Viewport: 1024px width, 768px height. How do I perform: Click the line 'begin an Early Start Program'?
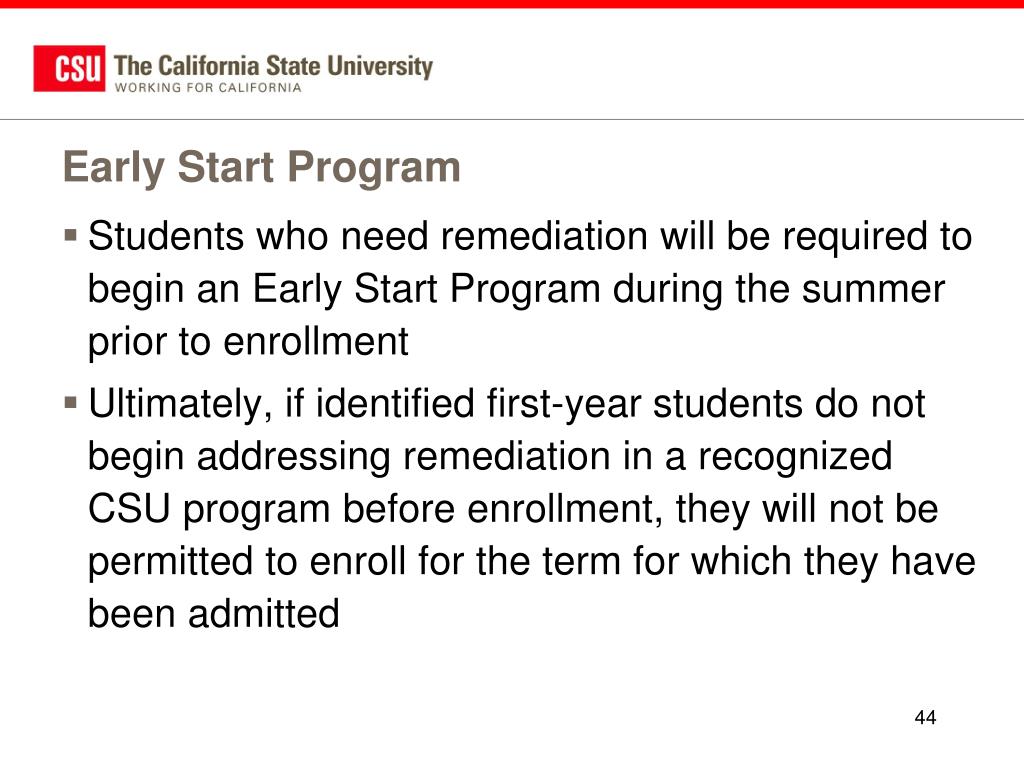click(516, 289)
